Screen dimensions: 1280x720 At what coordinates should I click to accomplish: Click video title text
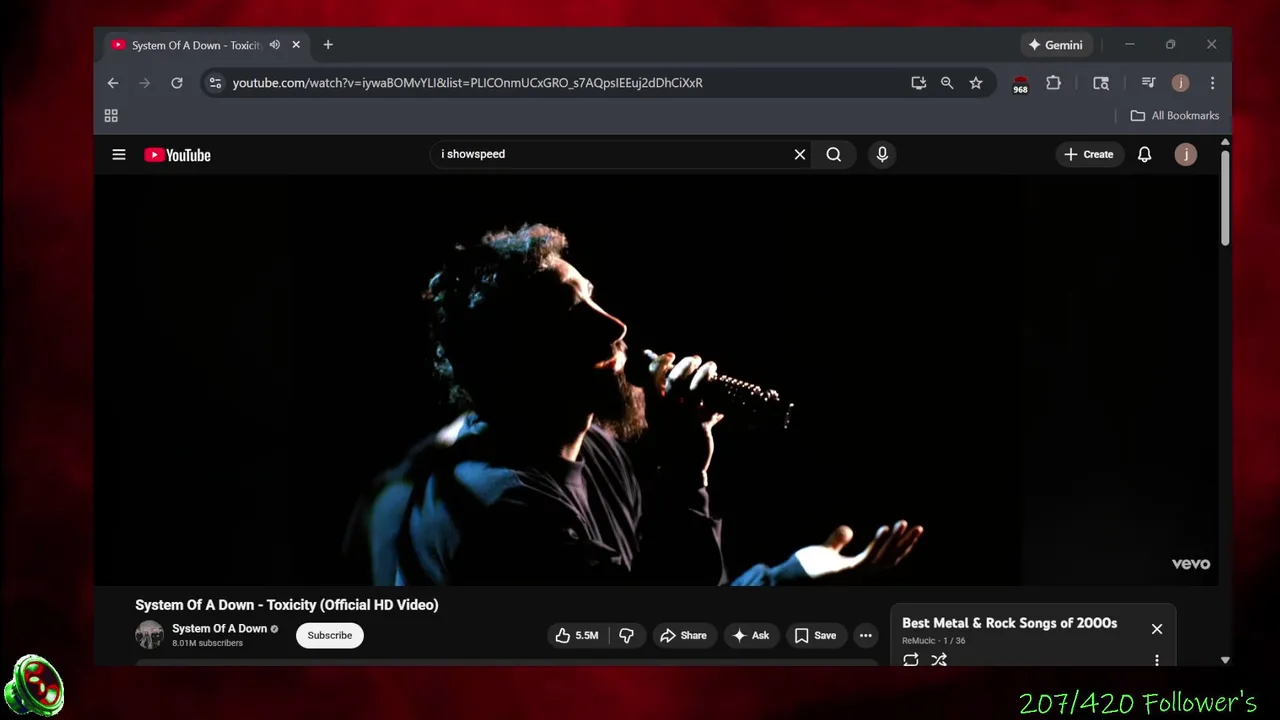pyautogui.click(x=287, y=605)
